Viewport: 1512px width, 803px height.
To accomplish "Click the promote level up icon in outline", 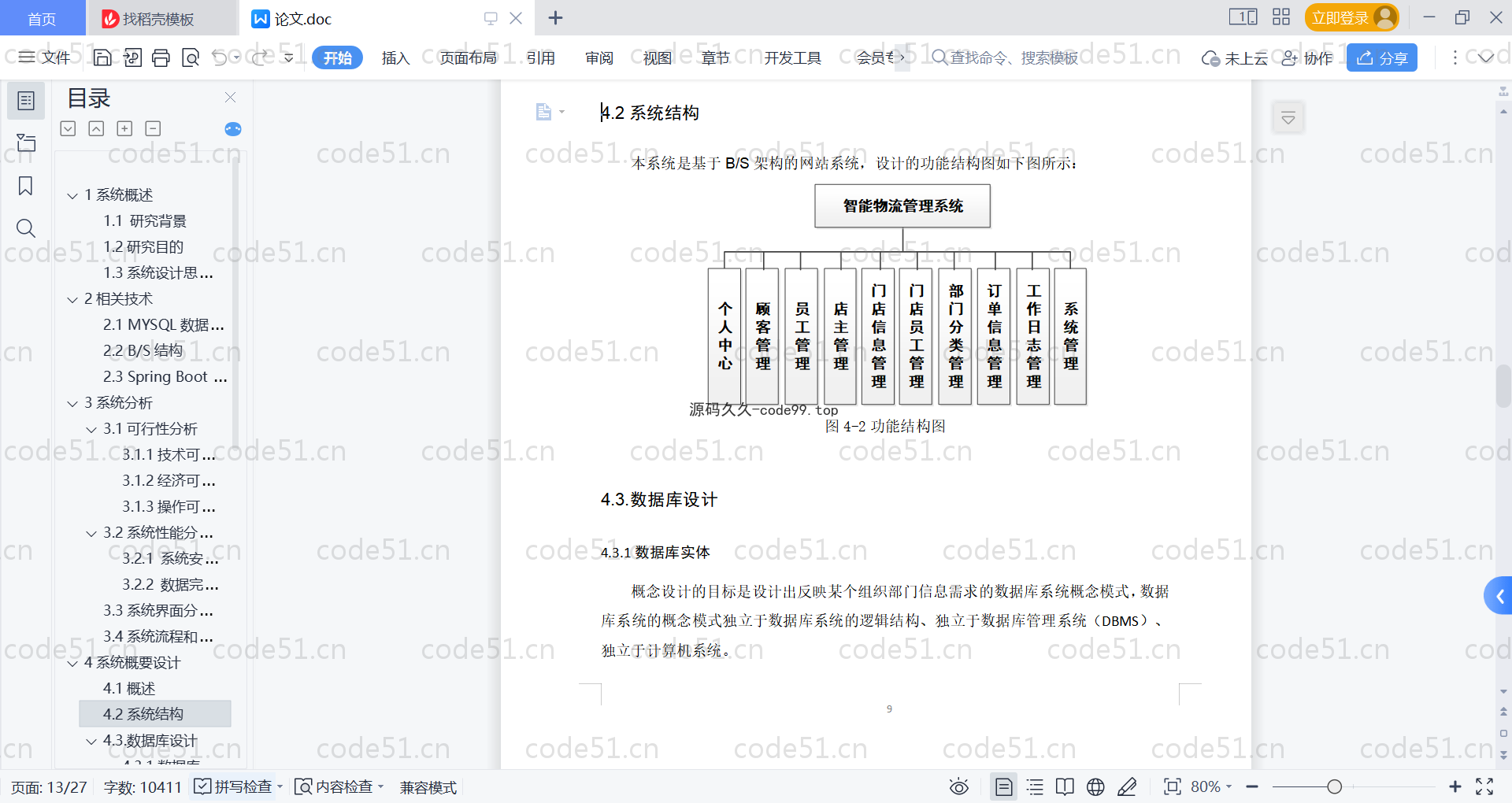I will (x=96, y=128).
